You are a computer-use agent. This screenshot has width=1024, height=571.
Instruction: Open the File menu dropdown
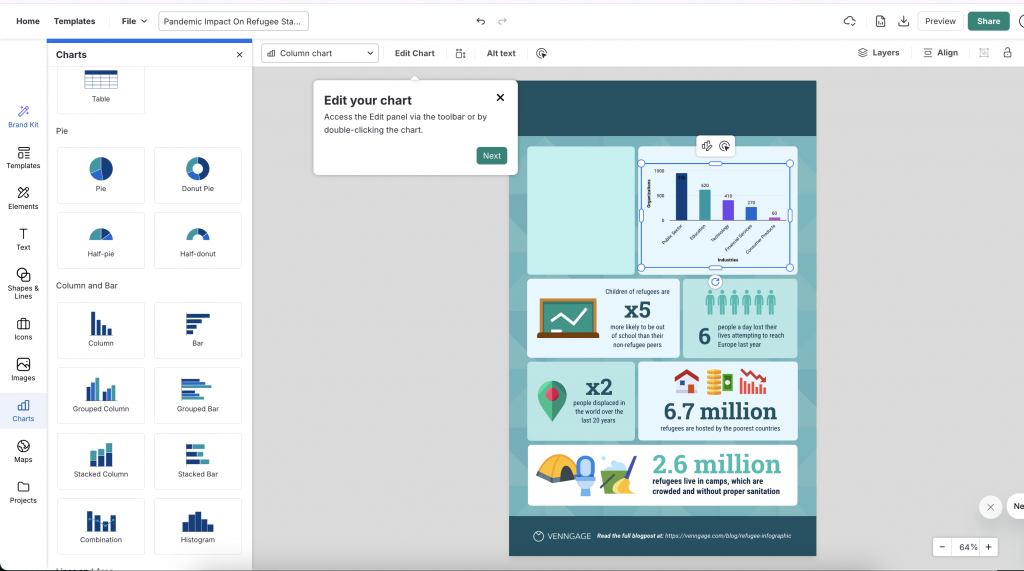click(x=135, y=21)
